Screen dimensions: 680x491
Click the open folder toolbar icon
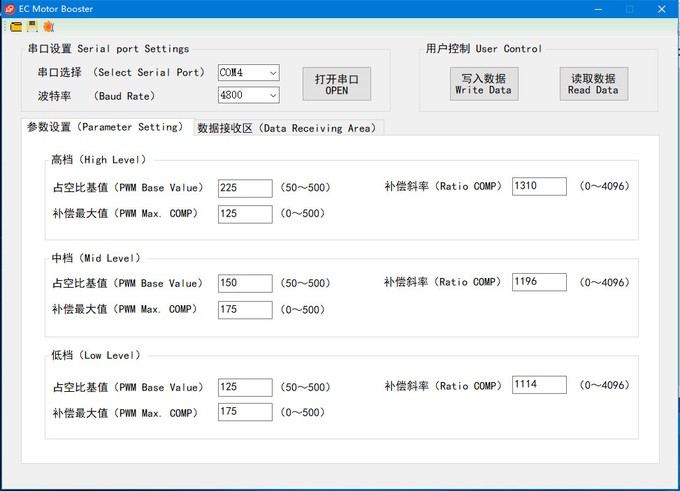(x=16, y=27)
